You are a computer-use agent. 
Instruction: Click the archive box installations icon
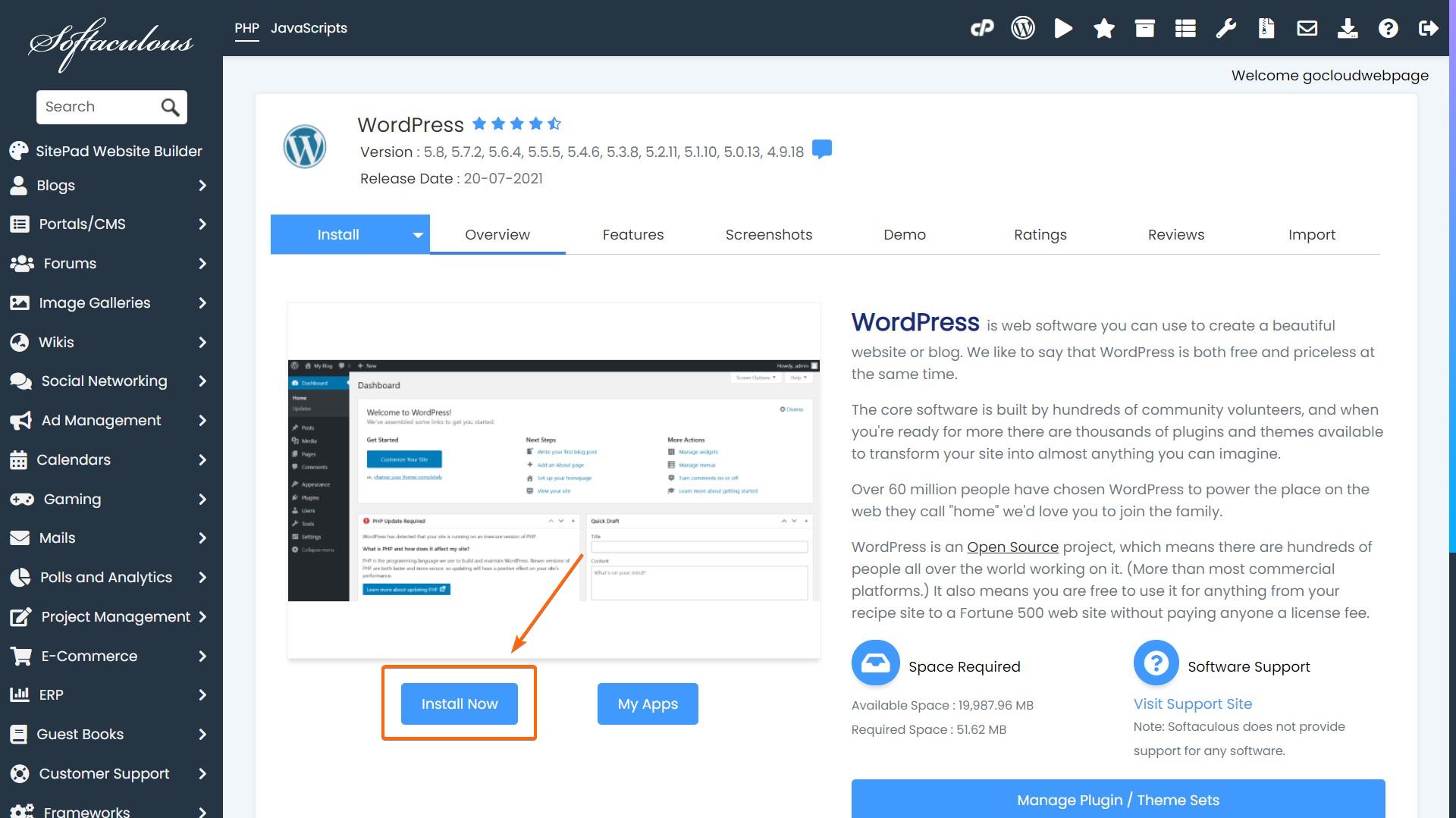point(1144,28)
